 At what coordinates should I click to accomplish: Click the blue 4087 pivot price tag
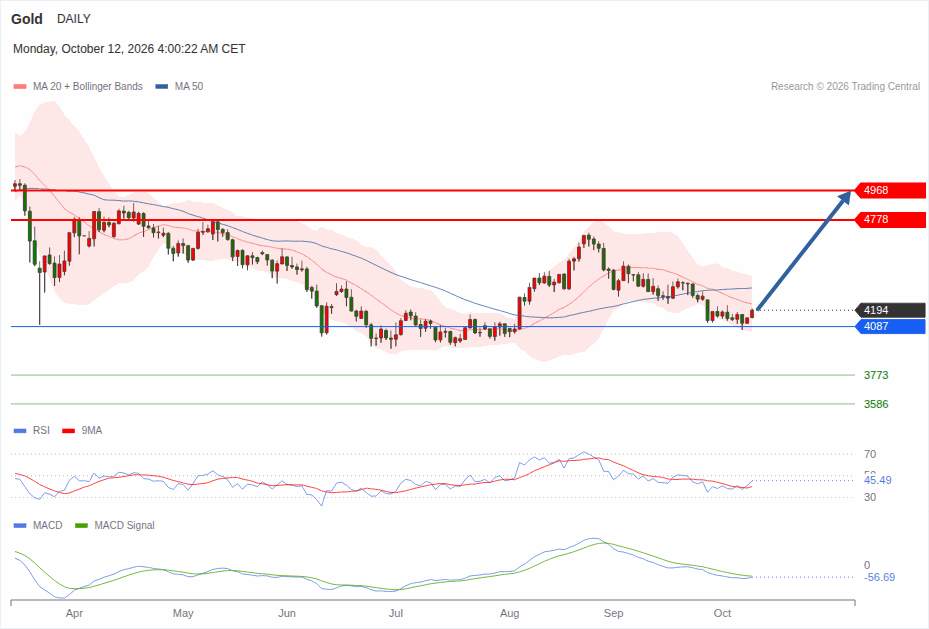[890, 326]
